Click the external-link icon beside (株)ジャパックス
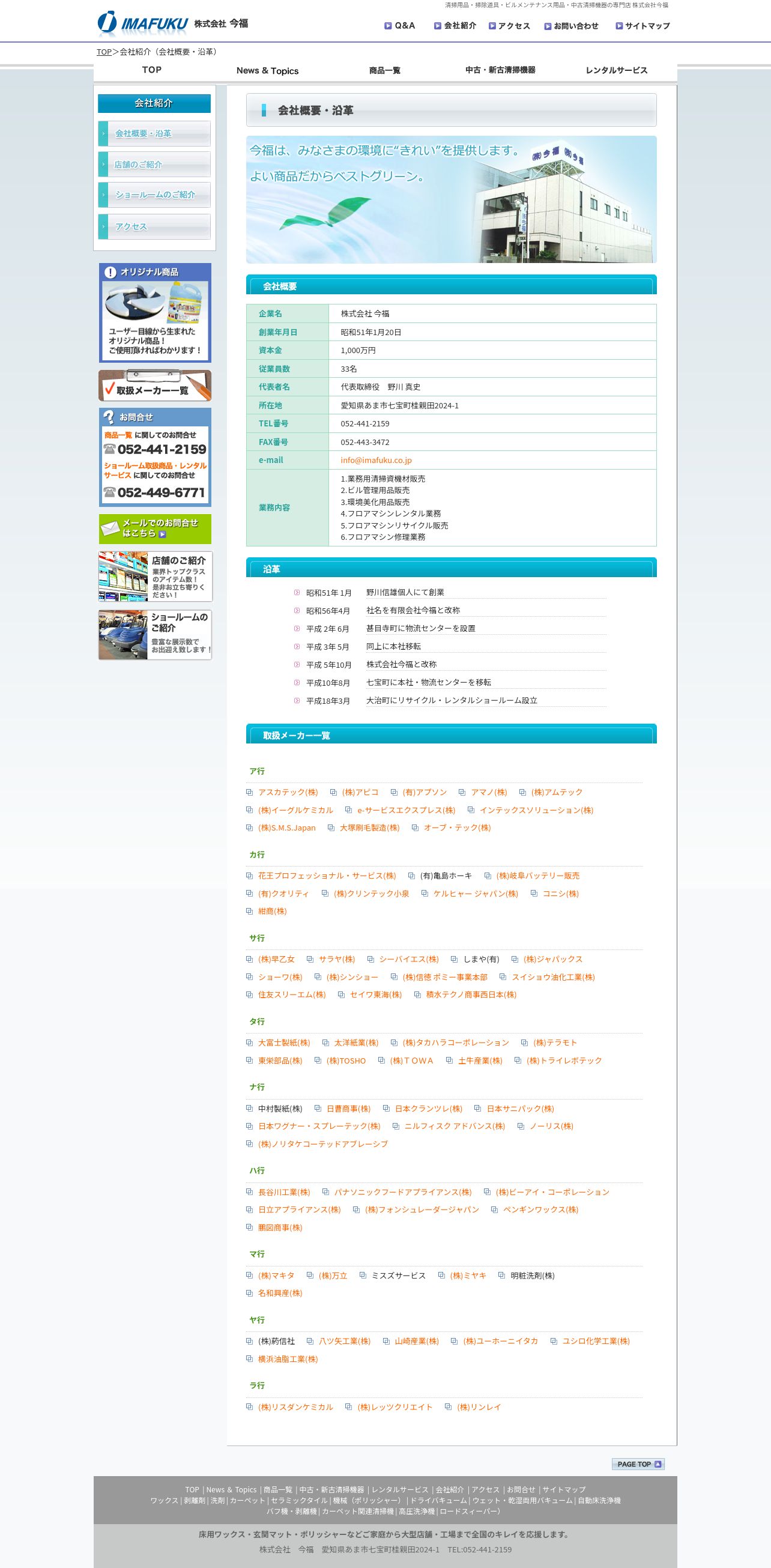 515,958
